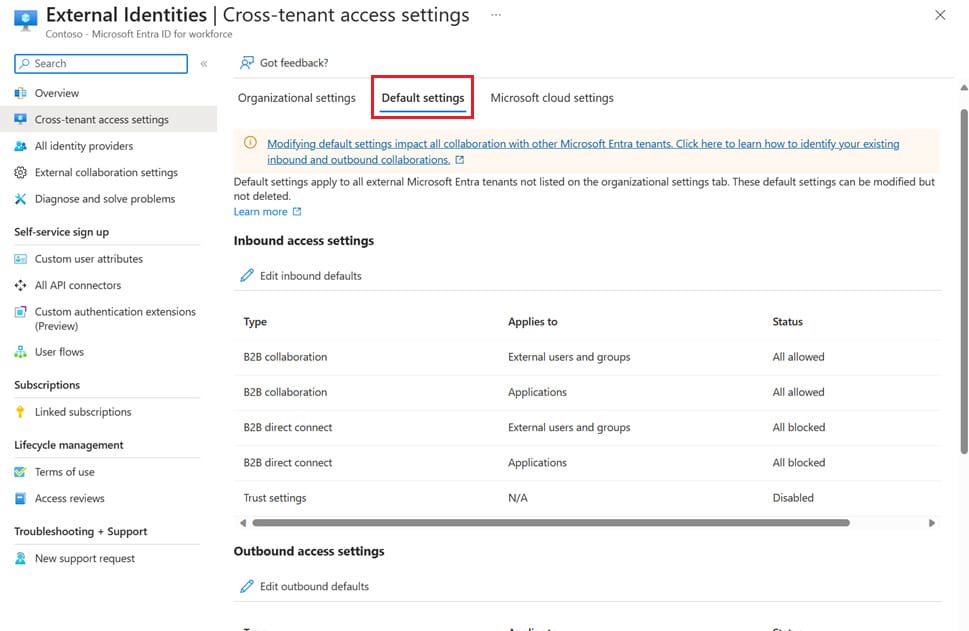Click the All API connectors icon
The image size is (969, 631).
[20, 286]
